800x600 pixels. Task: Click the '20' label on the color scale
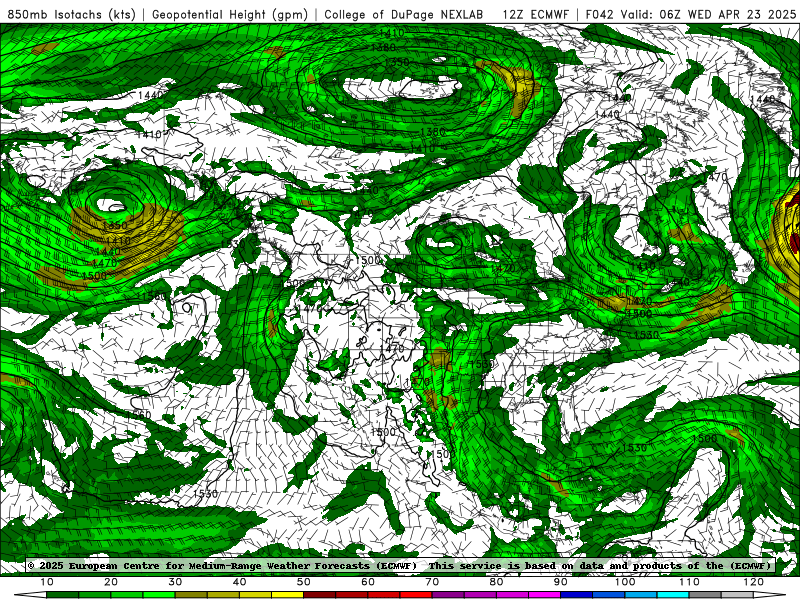[111, 582]
